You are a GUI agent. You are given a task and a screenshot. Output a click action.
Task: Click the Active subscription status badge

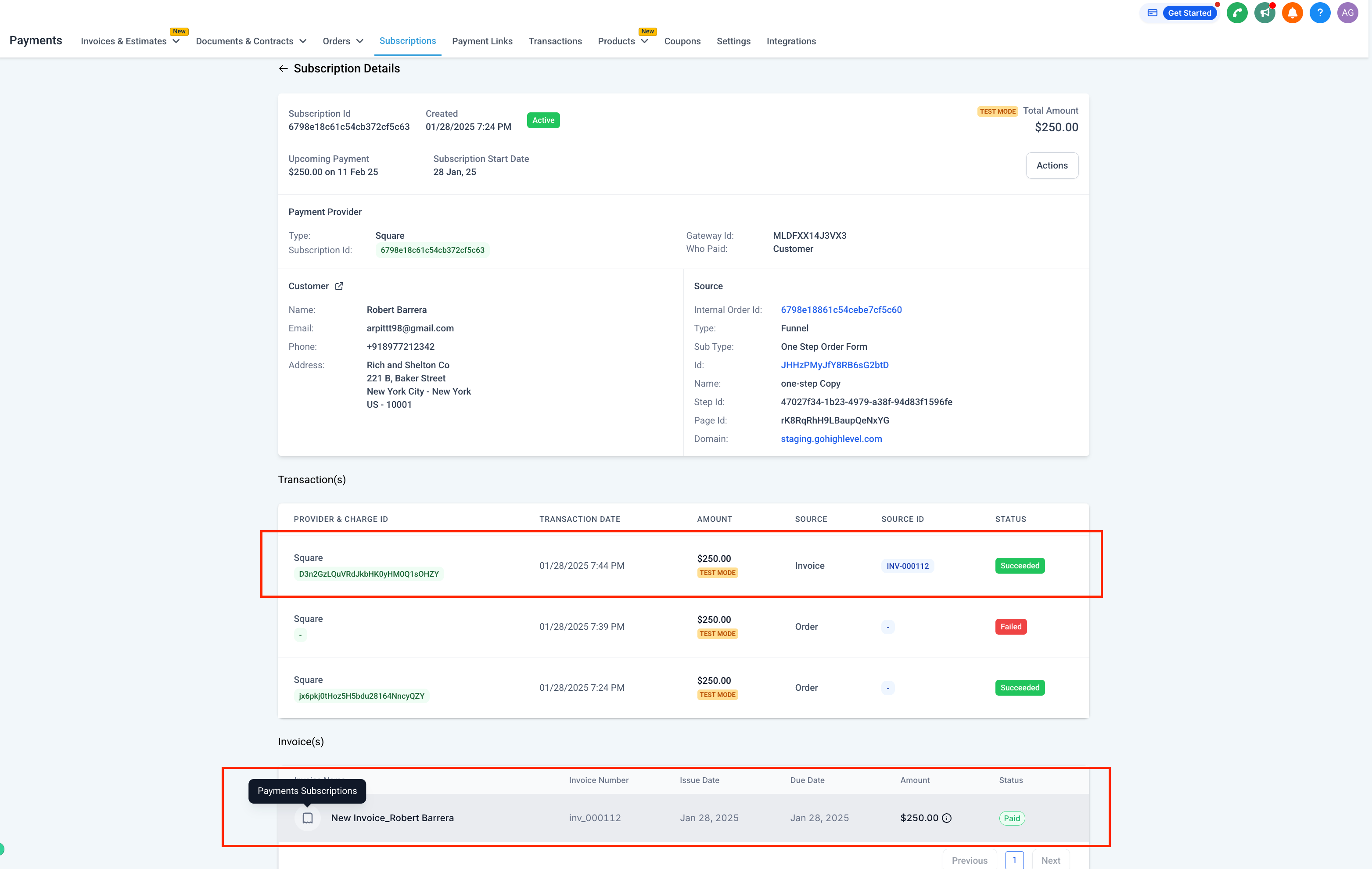pyautogui.click(x=543, y=120)
